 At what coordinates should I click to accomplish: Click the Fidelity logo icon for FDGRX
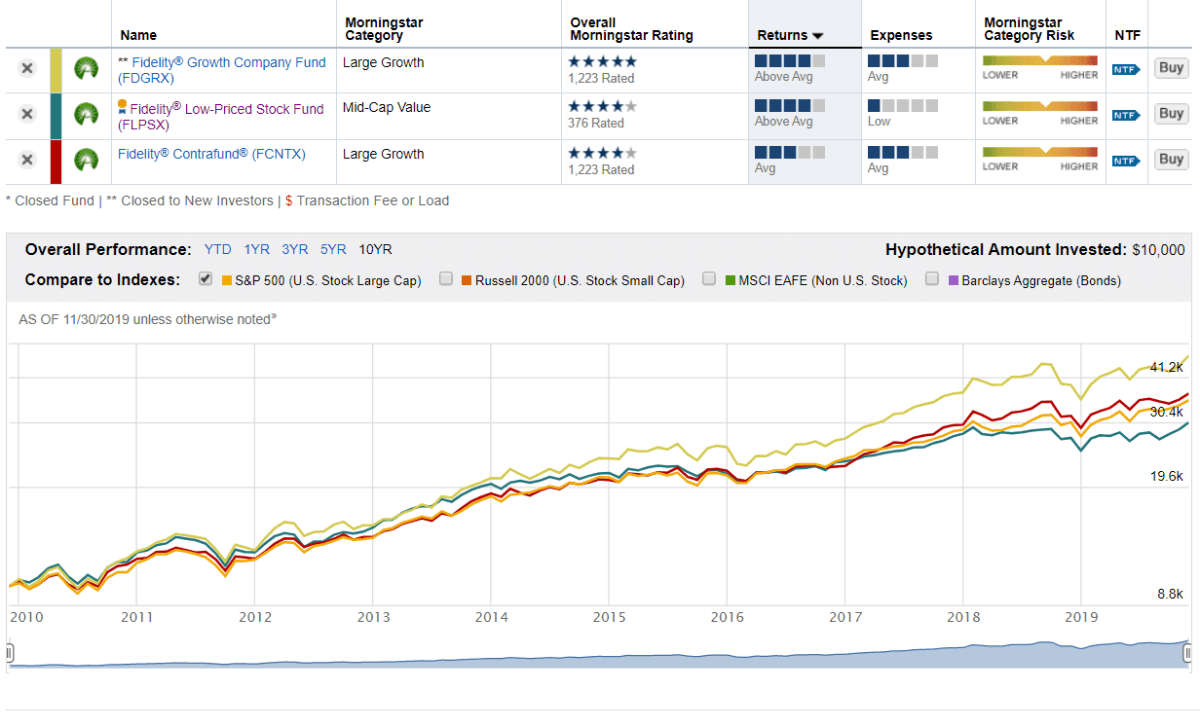pos(86,68)
